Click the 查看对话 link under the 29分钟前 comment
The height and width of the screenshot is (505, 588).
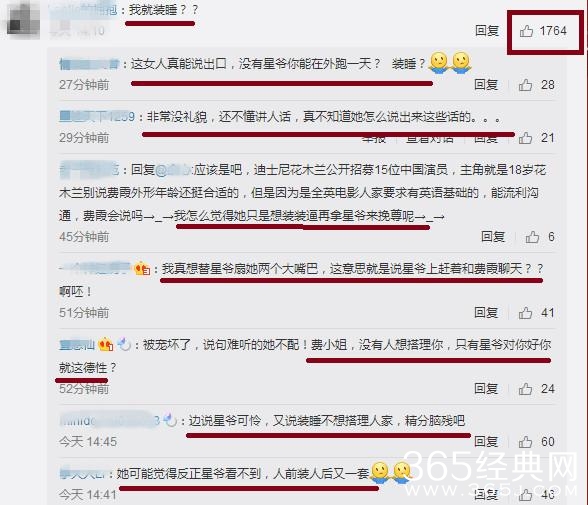430,140
